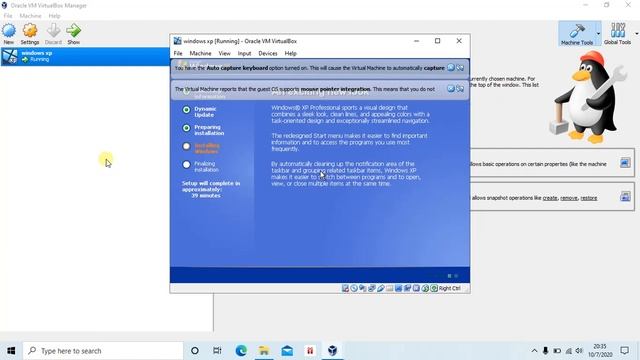Click the taskbar clock showing 20:35
The image size is (640, 360).
point(600,351)
